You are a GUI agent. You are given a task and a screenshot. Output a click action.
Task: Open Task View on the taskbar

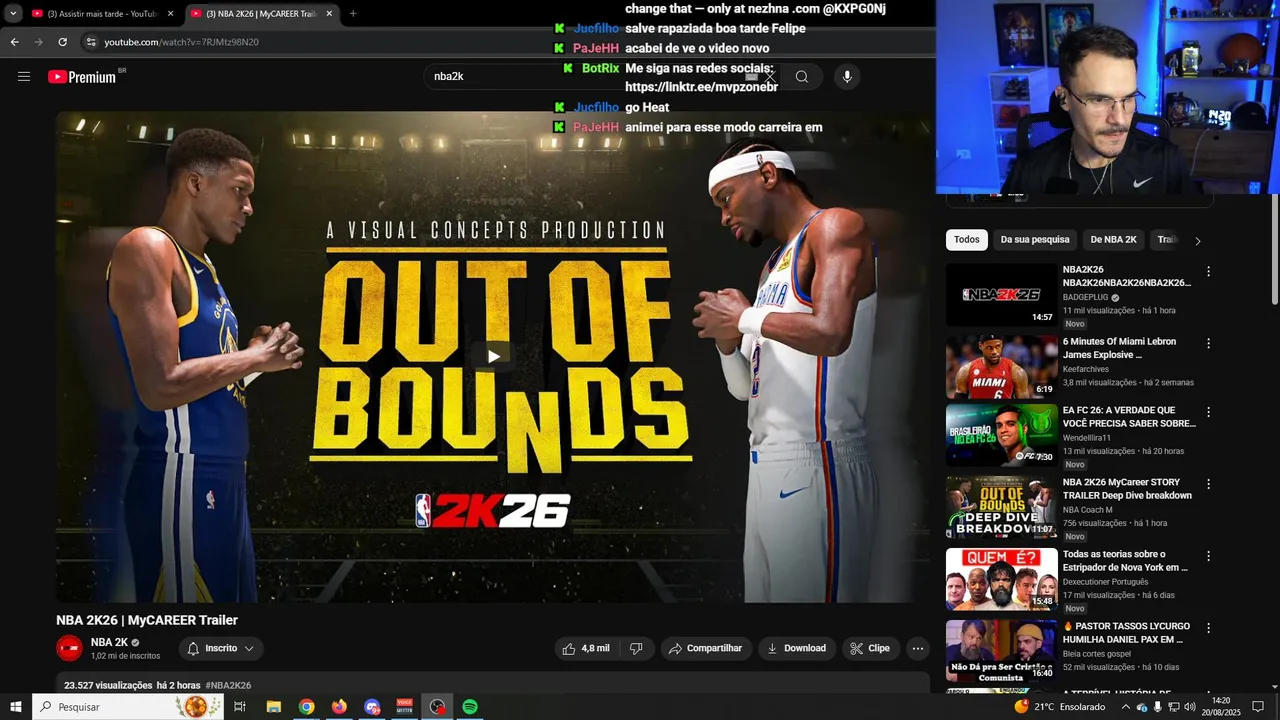[240, 707]
